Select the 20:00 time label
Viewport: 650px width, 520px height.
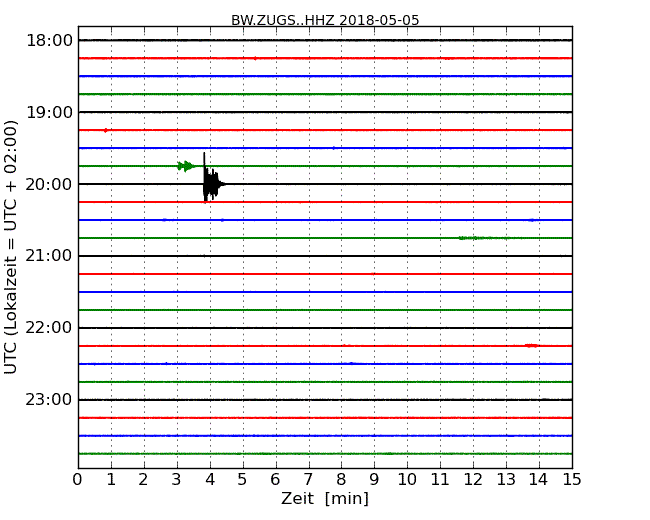49,184
